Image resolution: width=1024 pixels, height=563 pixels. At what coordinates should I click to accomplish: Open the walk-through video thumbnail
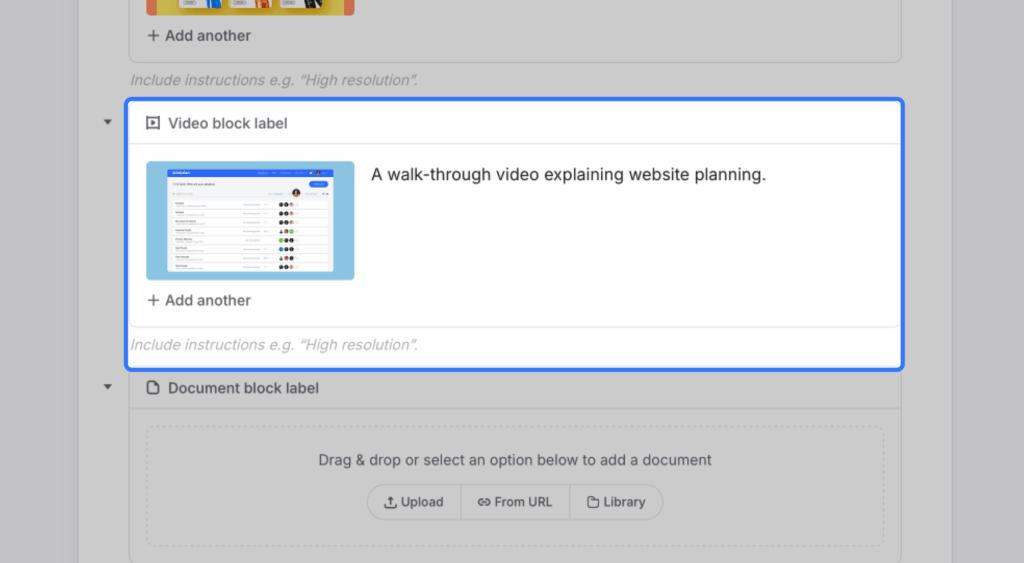tap(250, 221)
